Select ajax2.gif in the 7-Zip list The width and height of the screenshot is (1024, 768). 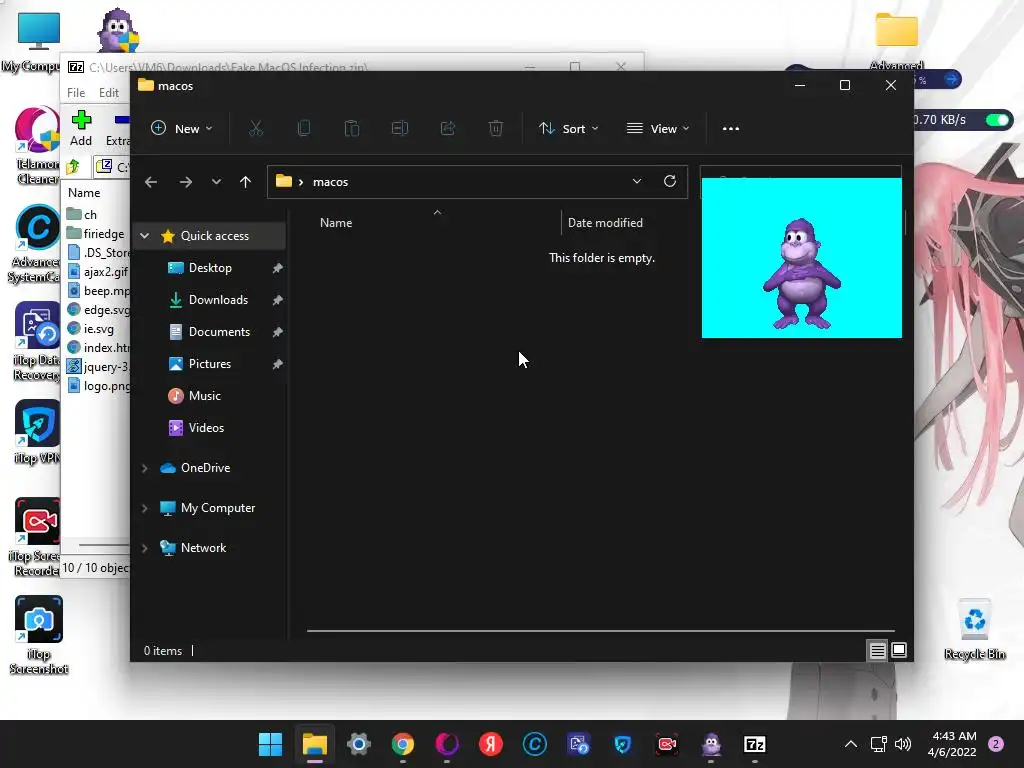(x=98, y=272)
